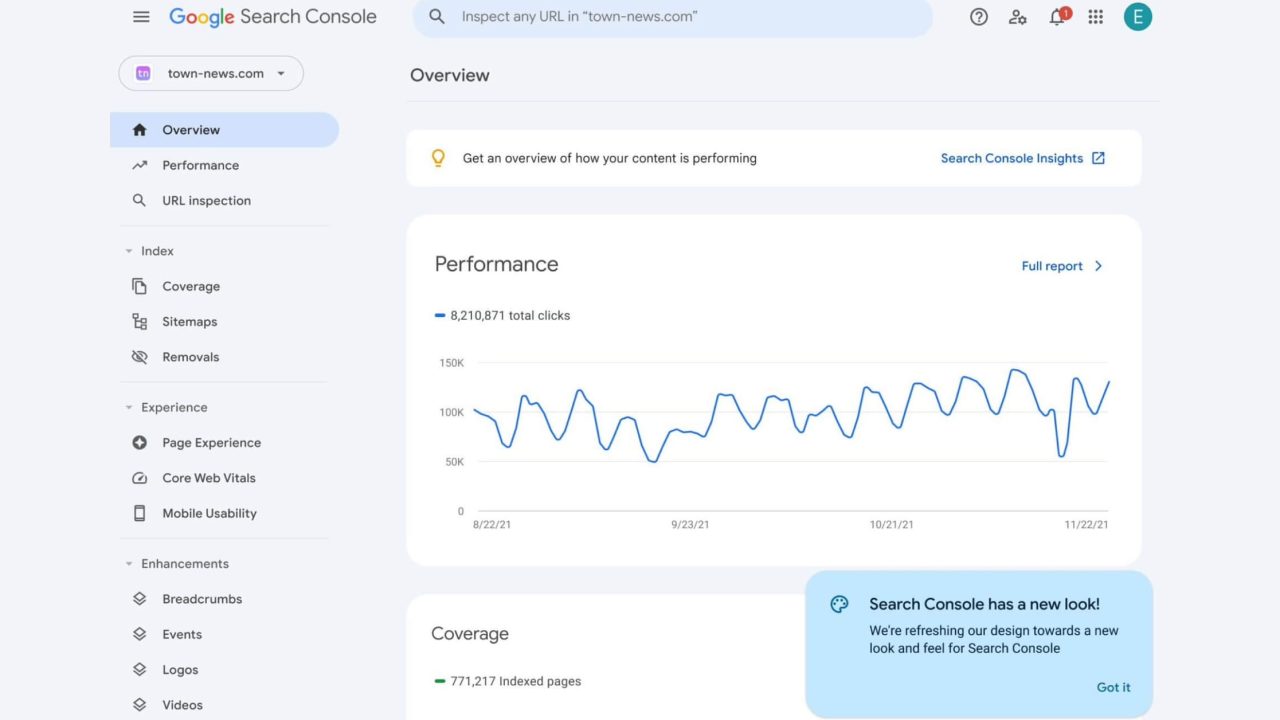Screen dimensions: 1280x720
Task: Select URL inspection in sidebar
Action: click(x=224, y=201)
